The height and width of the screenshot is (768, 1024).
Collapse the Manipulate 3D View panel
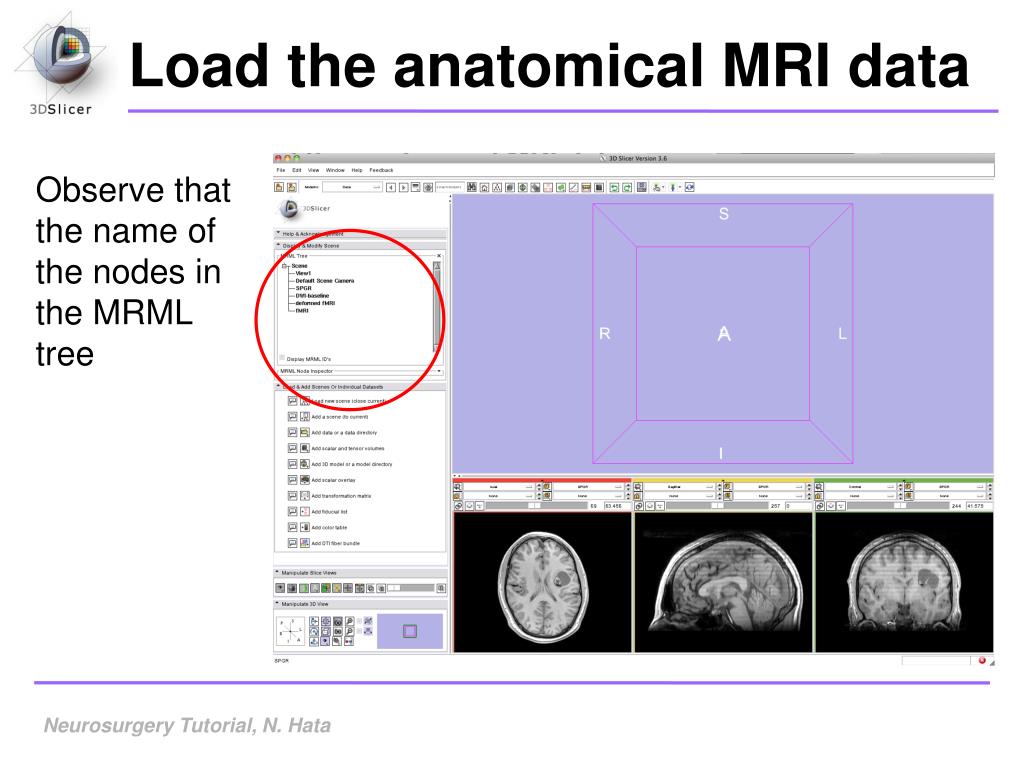360,604
